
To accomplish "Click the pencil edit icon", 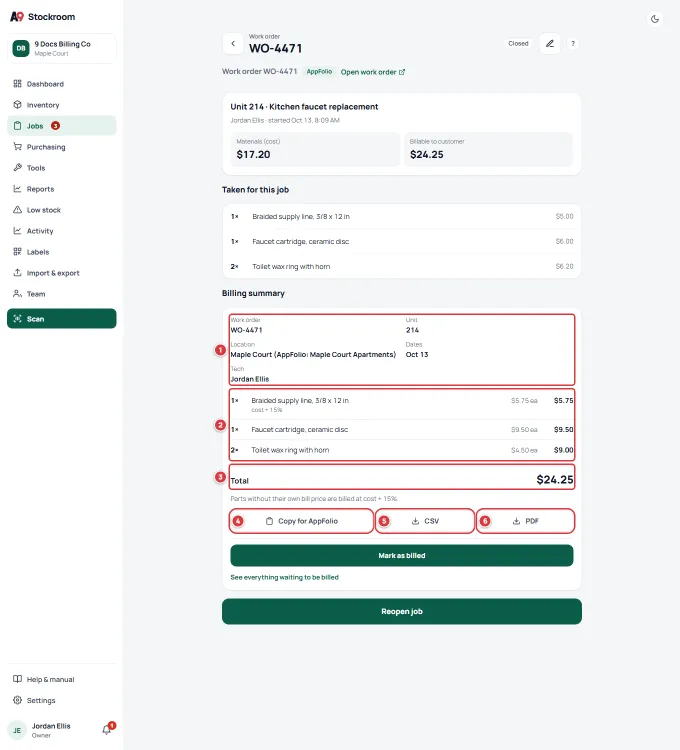I will click(550, 44).
